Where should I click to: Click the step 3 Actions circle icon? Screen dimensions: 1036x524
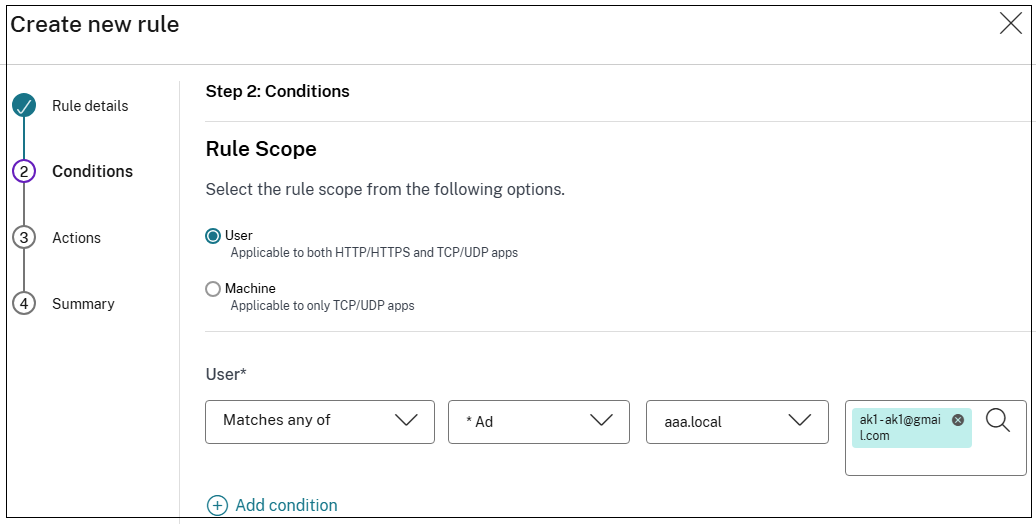click(x=24, y=238)
